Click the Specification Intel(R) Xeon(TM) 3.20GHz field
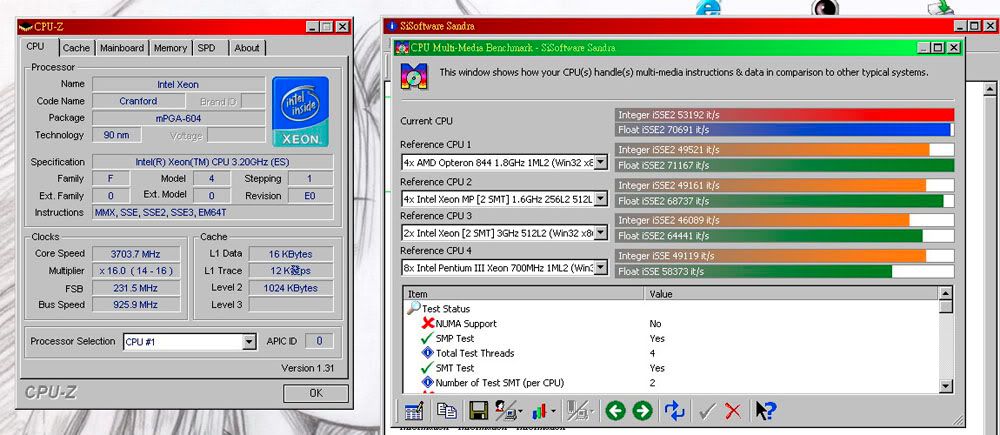Image resolution: width=1000 pixels, height=435 pixels. click(x=212, y=162)
